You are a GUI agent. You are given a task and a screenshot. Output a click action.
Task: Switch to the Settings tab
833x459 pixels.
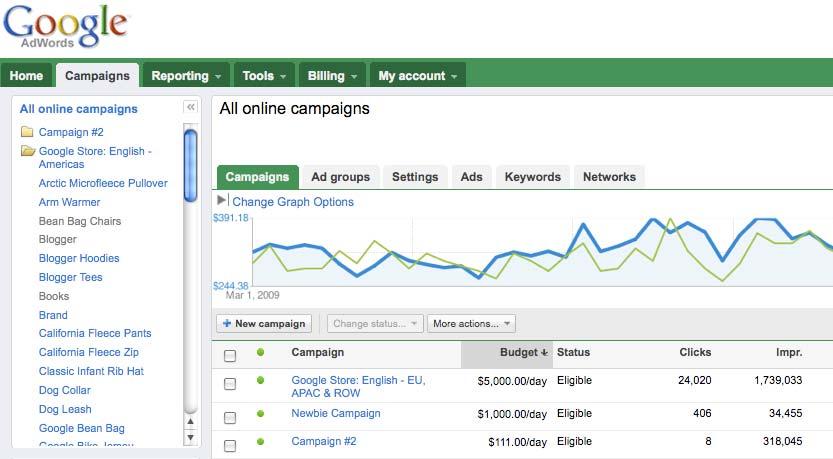(x=415, y=177)
